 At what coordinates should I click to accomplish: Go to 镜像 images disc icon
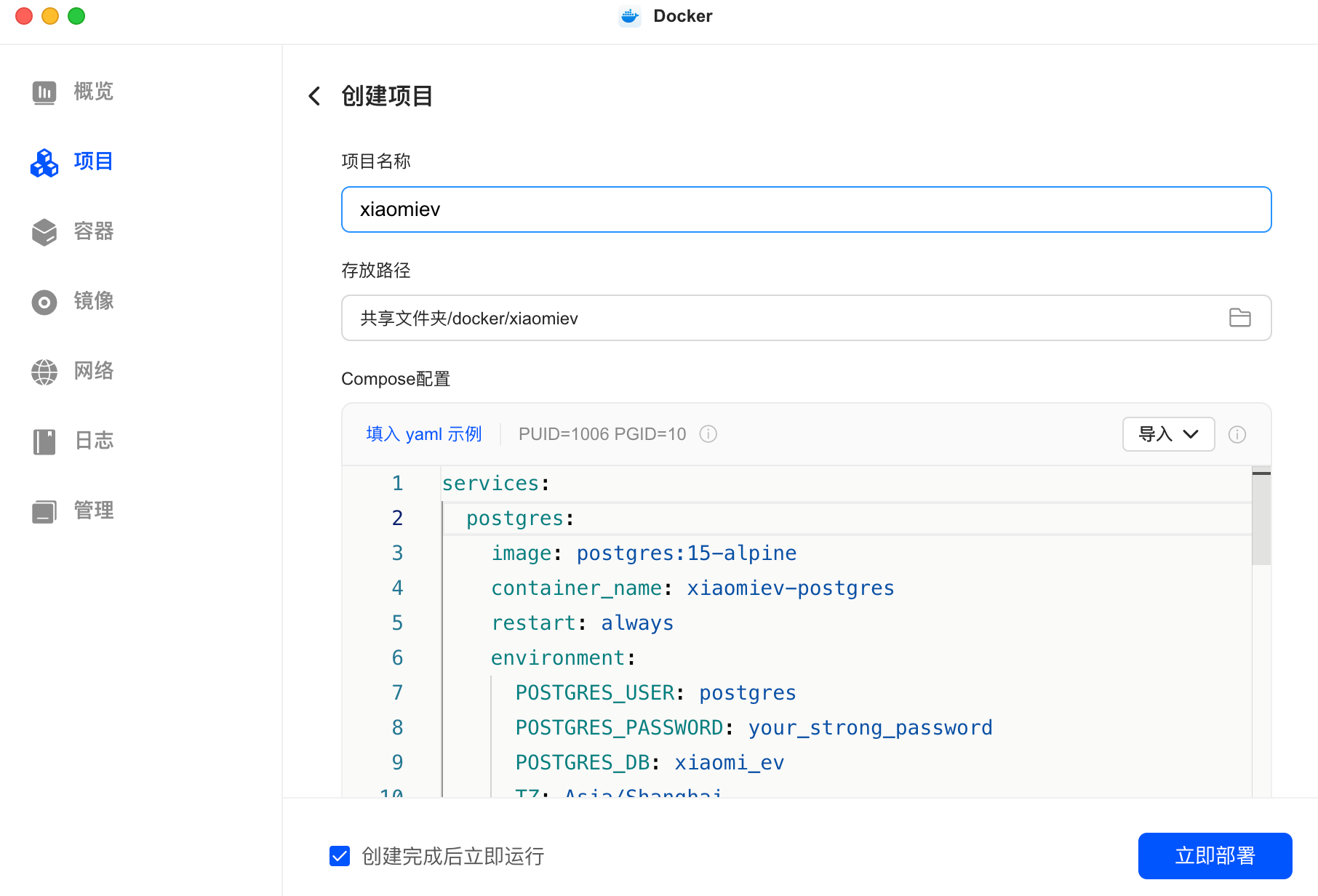pos(44,302)
